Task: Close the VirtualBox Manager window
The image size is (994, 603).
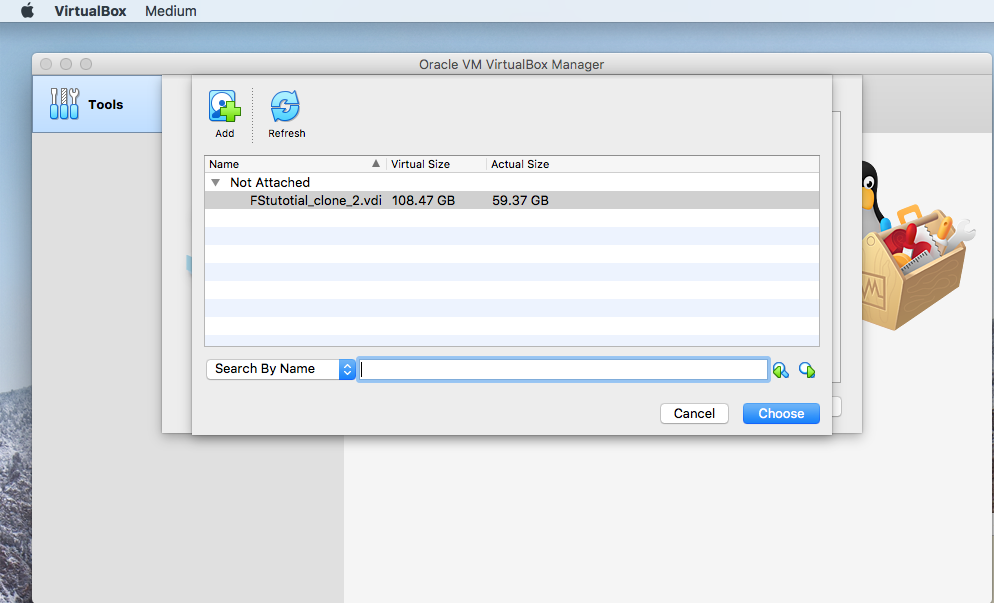Action: pos(46,64)
